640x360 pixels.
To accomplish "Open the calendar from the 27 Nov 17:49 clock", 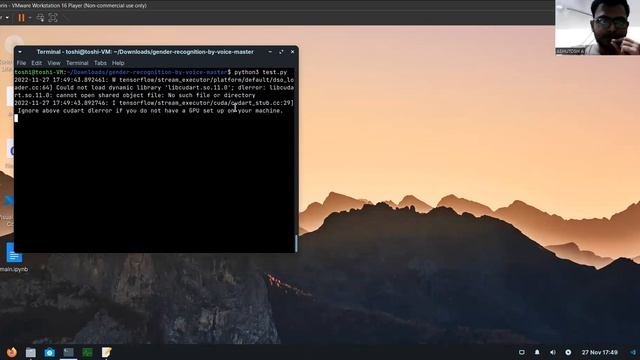I will (x=600, y=352).
